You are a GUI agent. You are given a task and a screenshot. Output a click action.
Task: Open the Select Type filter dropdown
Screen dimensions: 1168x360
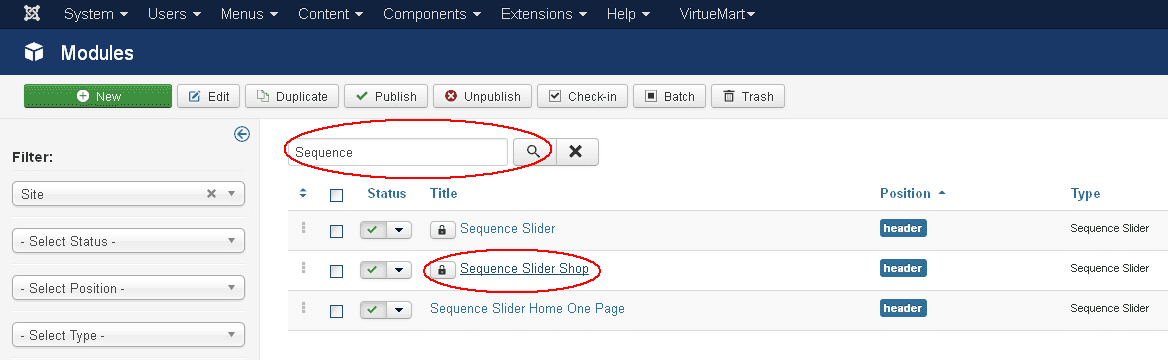(129, 335)
